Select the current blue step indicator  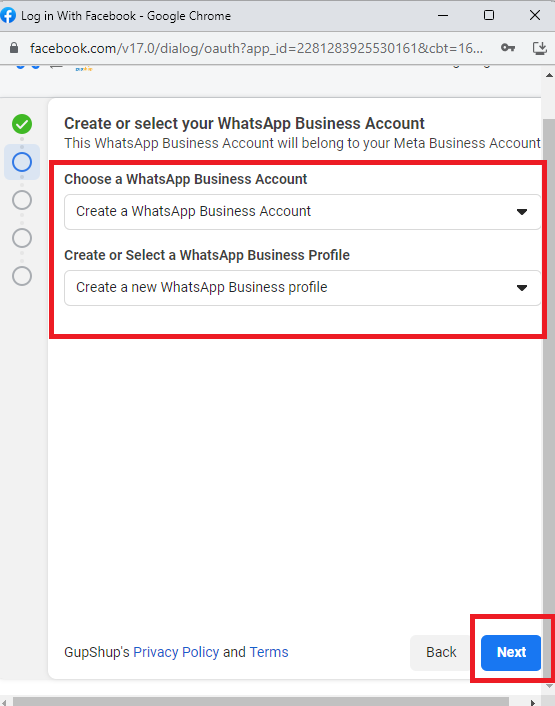click(22, 162)
